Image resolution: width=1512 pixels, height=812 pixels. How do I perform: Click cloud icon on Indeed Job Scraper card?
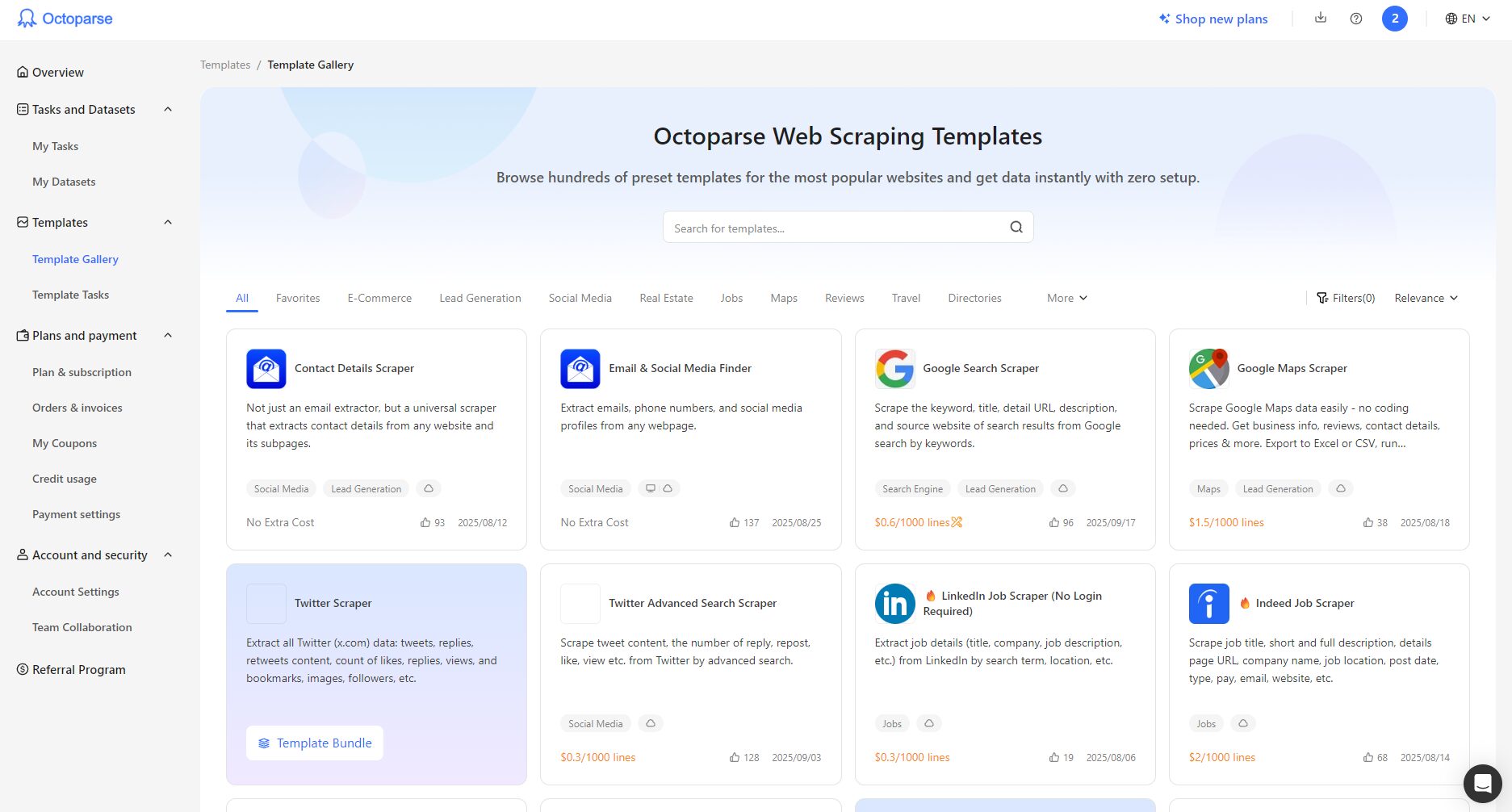pos(1243,723)
